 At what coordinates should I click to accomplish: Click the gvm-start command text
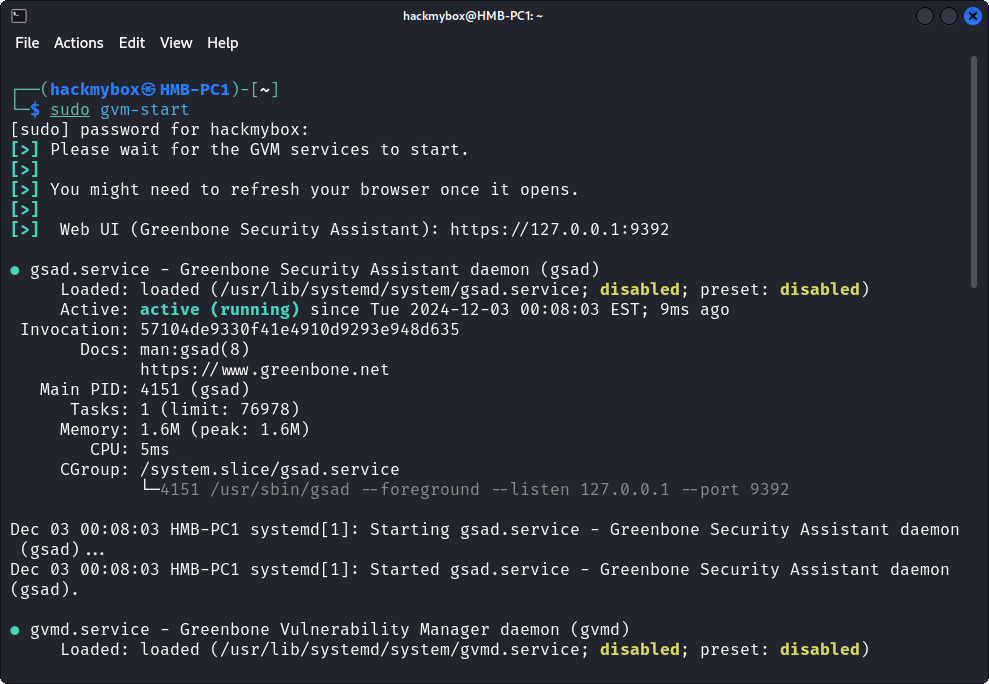(144, 110)
